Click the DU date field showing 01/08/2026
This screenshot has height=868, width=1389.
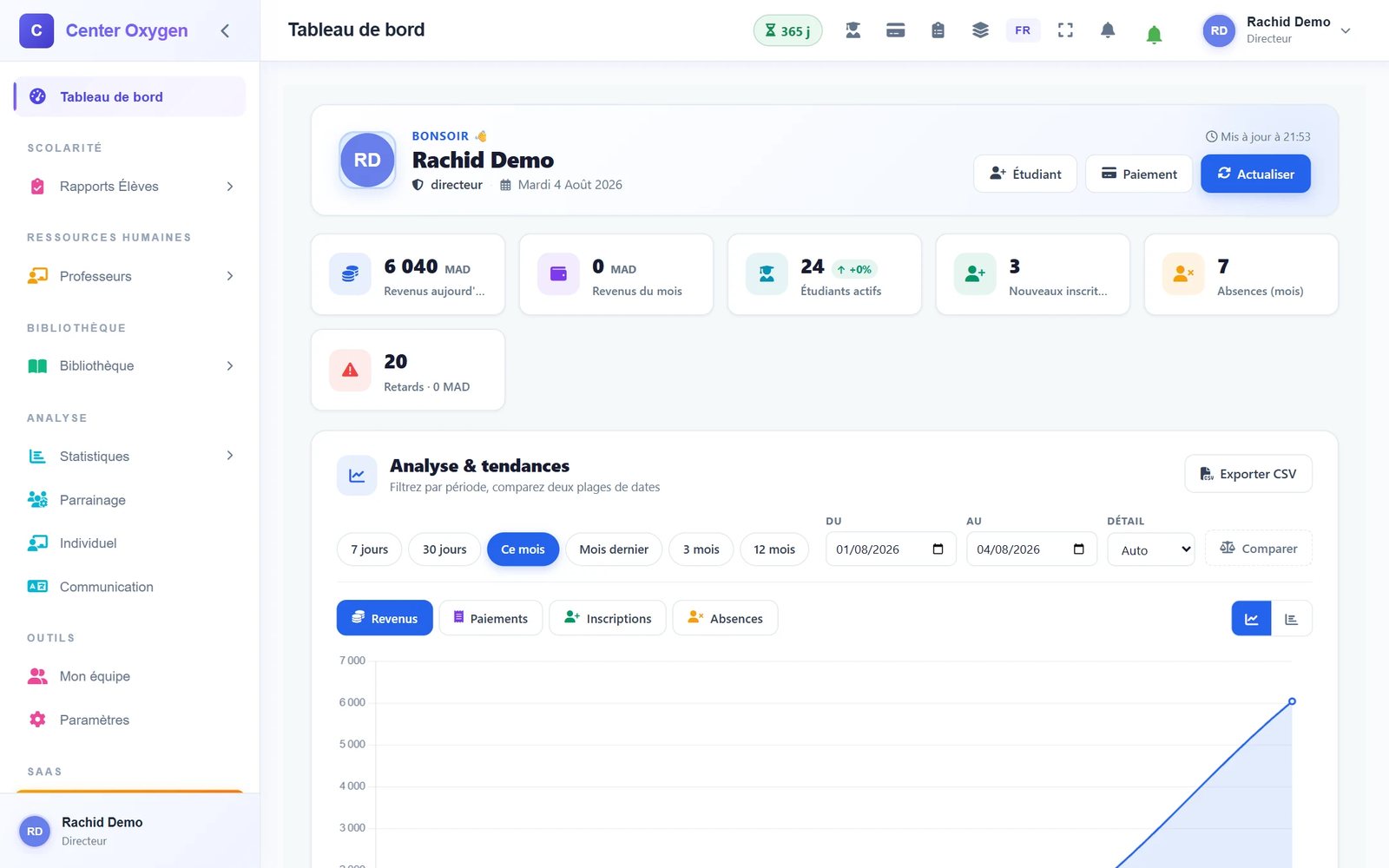(891, 549)
